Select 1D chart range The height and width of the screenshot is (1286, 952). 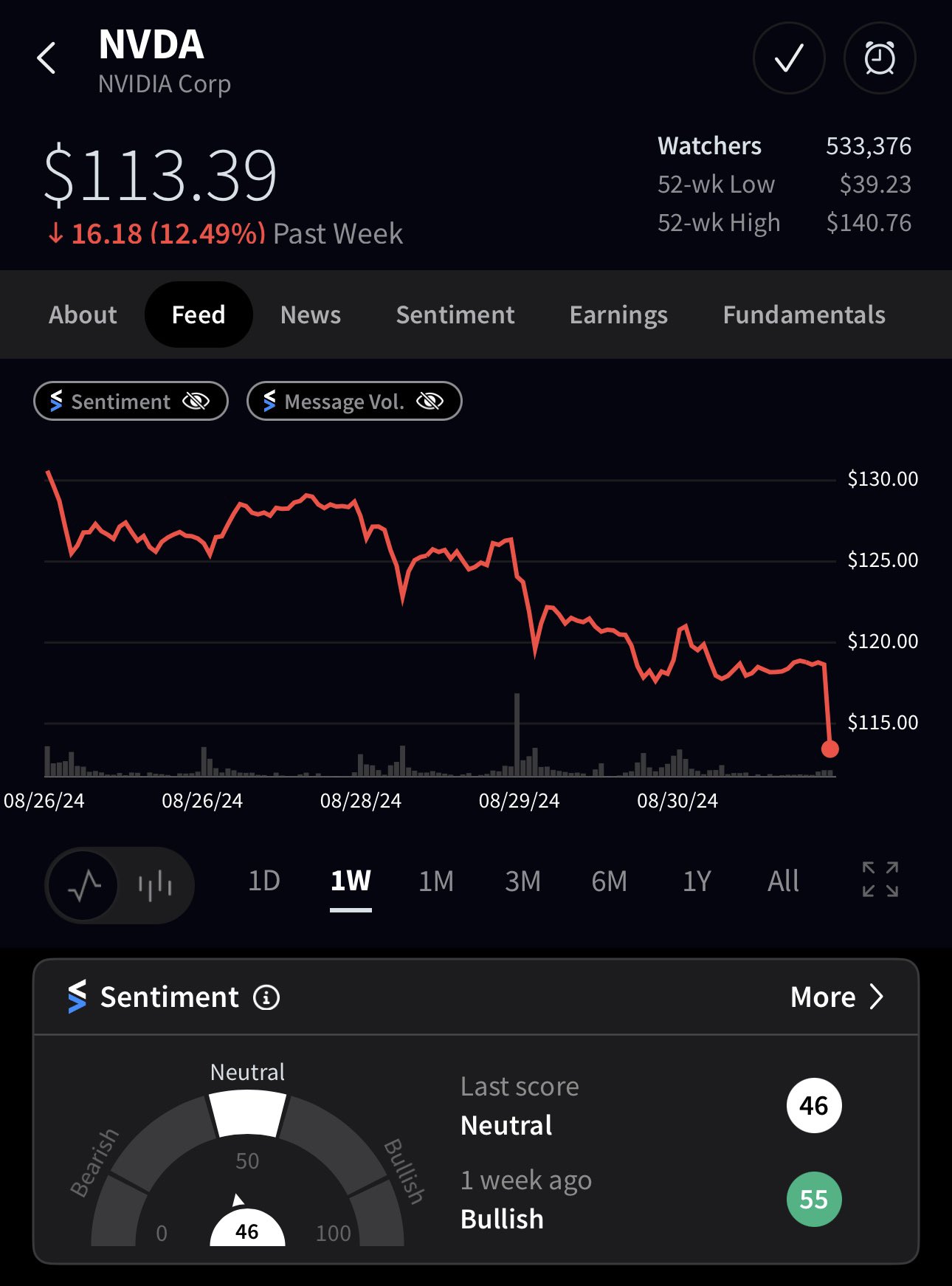click(264, 881)
